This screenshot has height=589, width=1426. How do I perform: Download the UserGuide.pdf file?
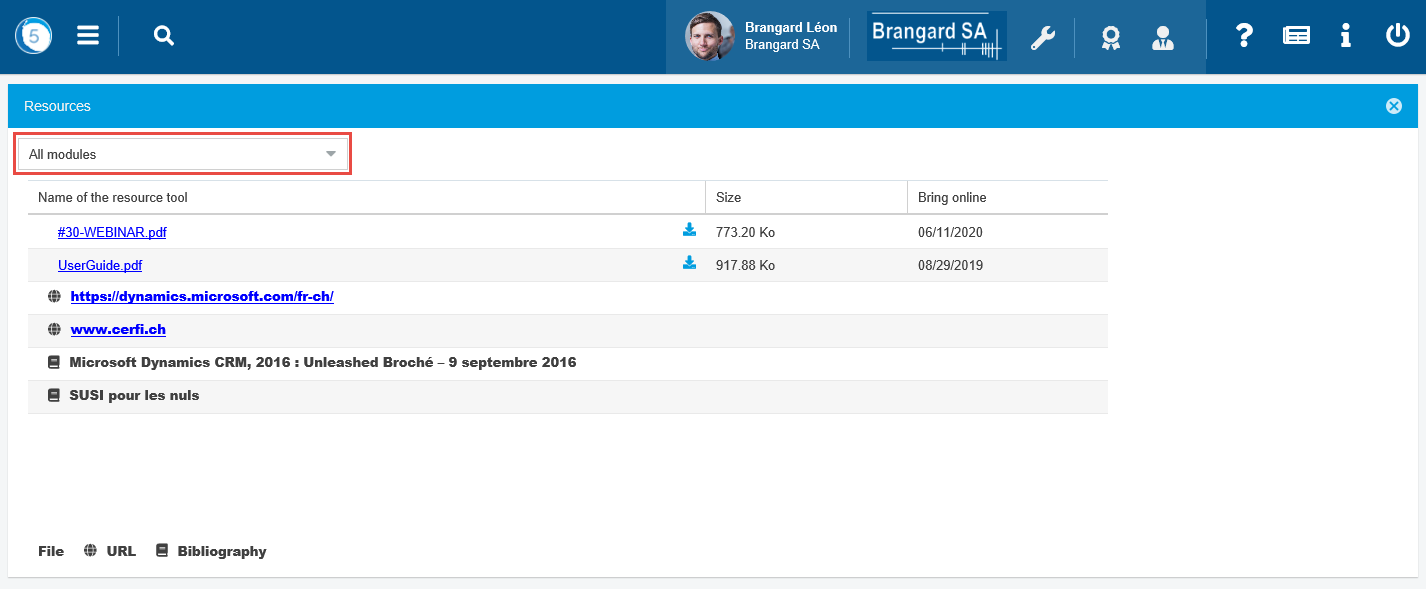point(689,263)
